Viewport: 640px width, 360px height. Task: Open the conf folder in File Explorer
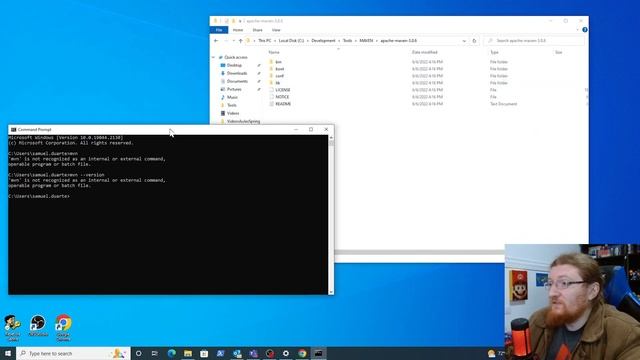pyautogui.click(x=279, y=76)
